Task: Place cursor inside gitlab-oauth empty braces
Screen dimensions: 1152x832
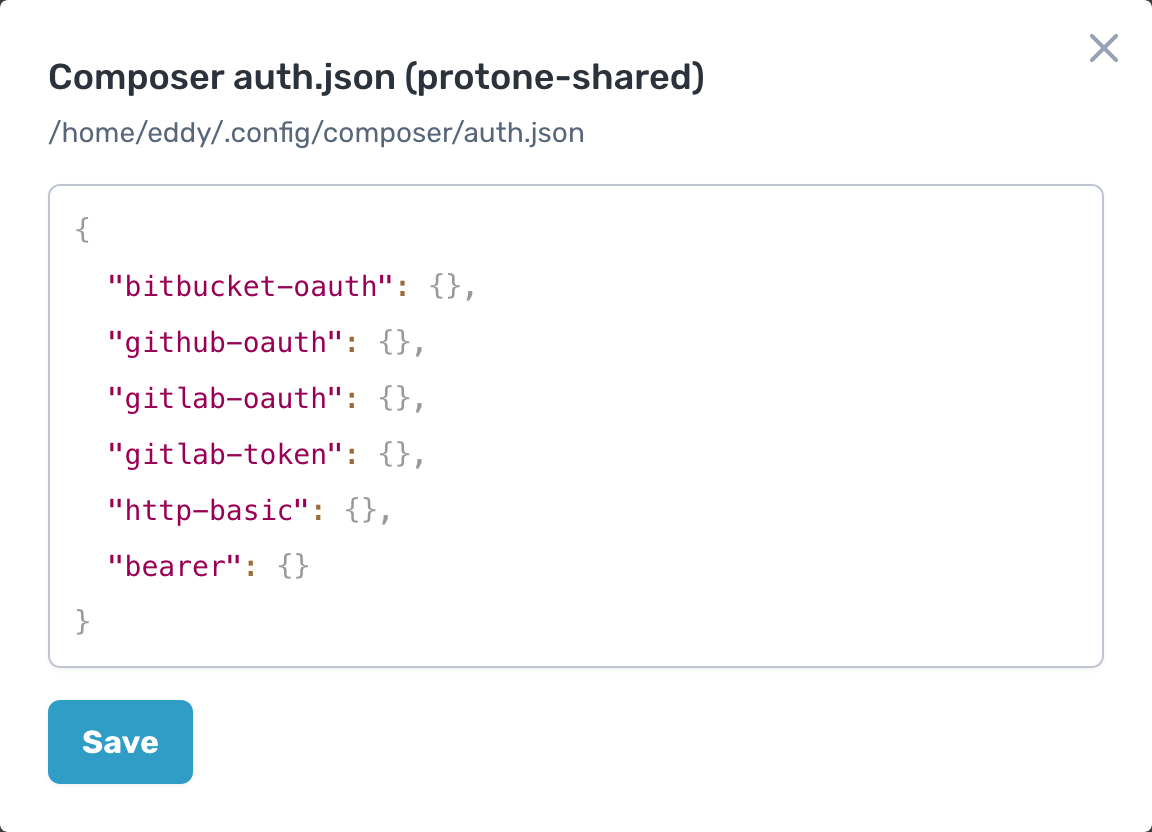Action: point(395,399)
